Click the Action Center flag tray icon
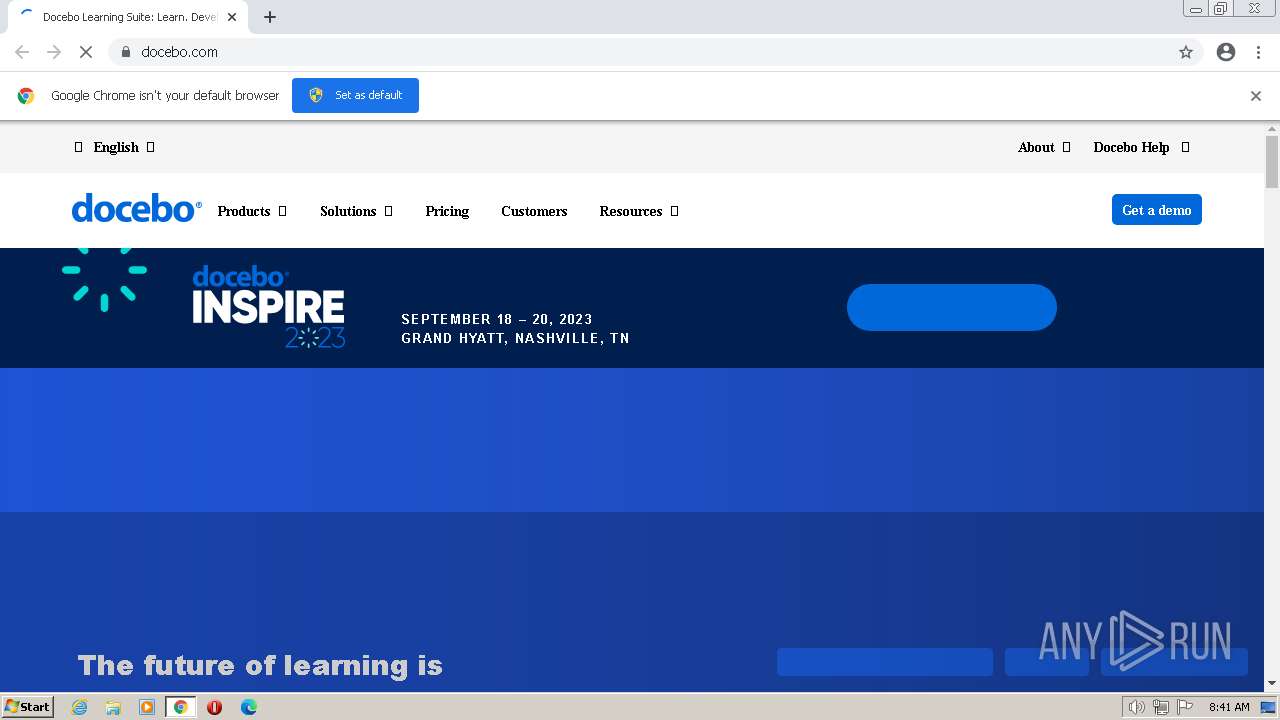 click(1185, 707)
